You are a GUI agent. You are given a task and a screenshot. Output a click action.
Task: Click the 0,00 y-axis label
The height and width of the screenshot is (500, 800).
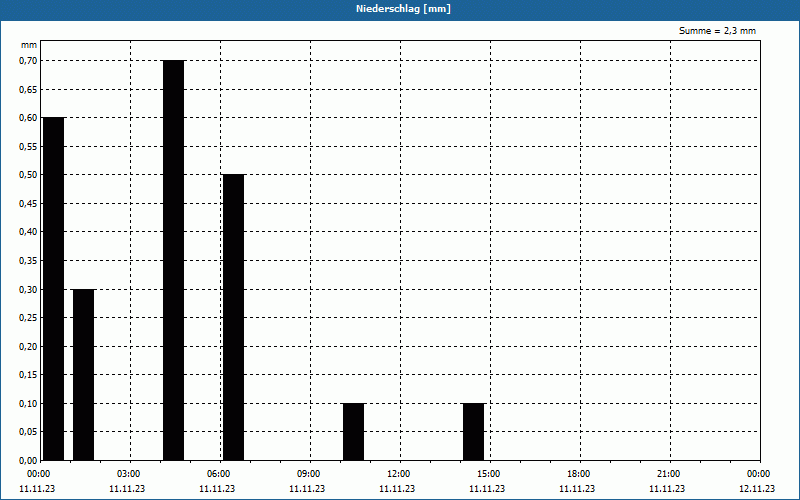[x=28, y=461]
